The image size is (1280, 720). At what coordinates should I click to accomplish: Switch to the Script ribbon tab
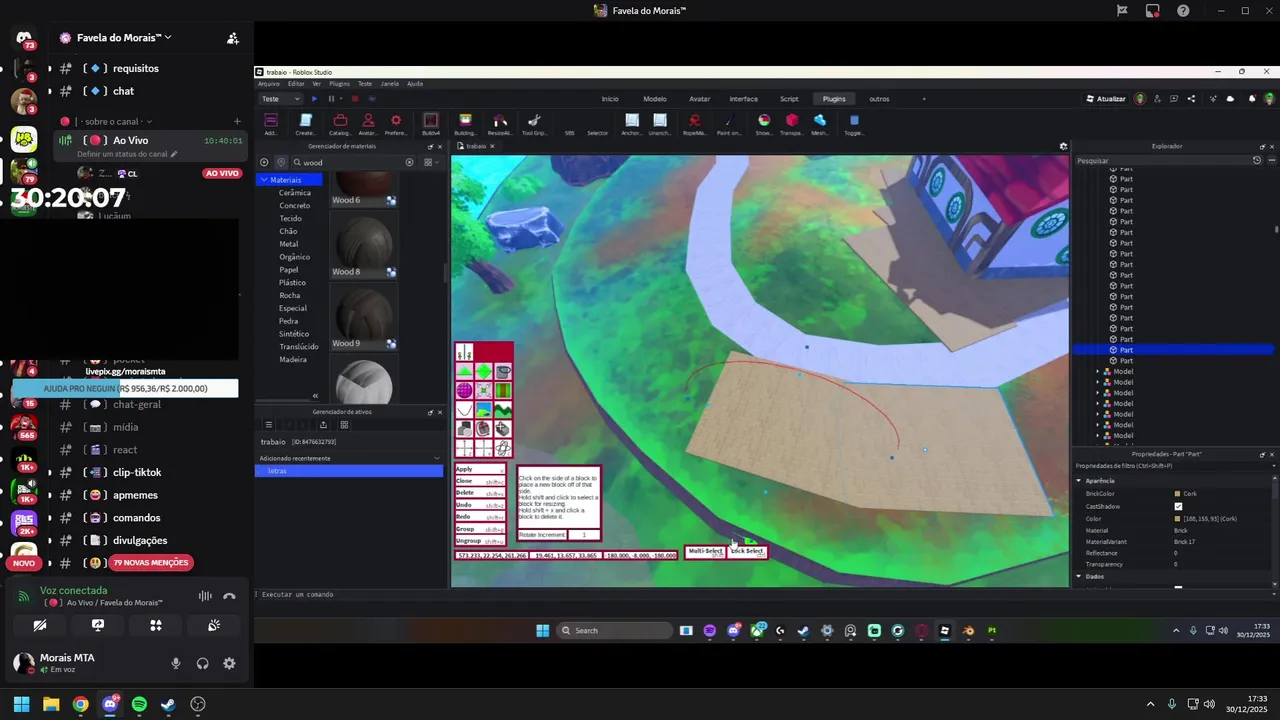[789, 99]
